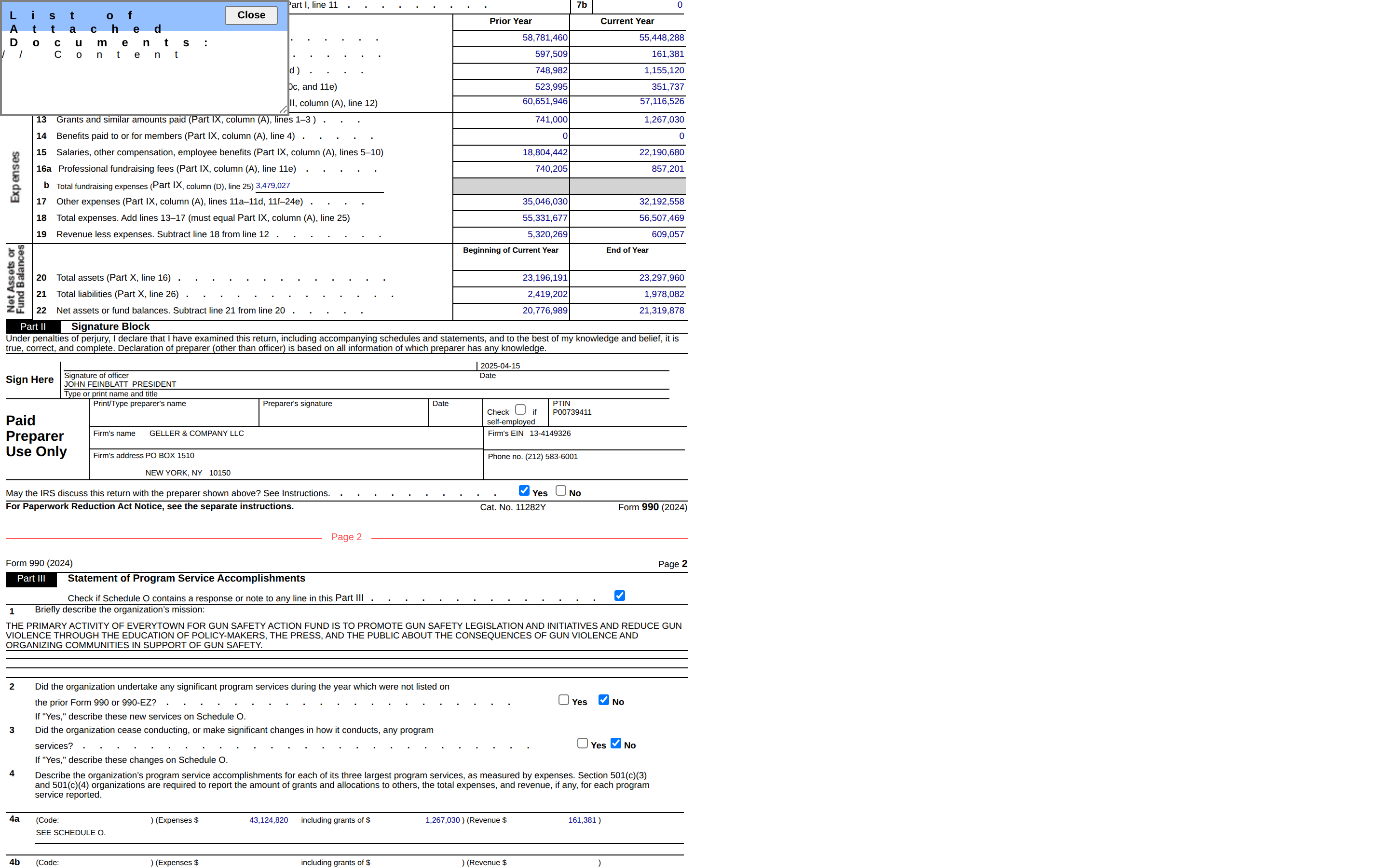1389x868 pixels.
Task: Click line 13 current year grants 1,267,030
Action: pos(664,120)
